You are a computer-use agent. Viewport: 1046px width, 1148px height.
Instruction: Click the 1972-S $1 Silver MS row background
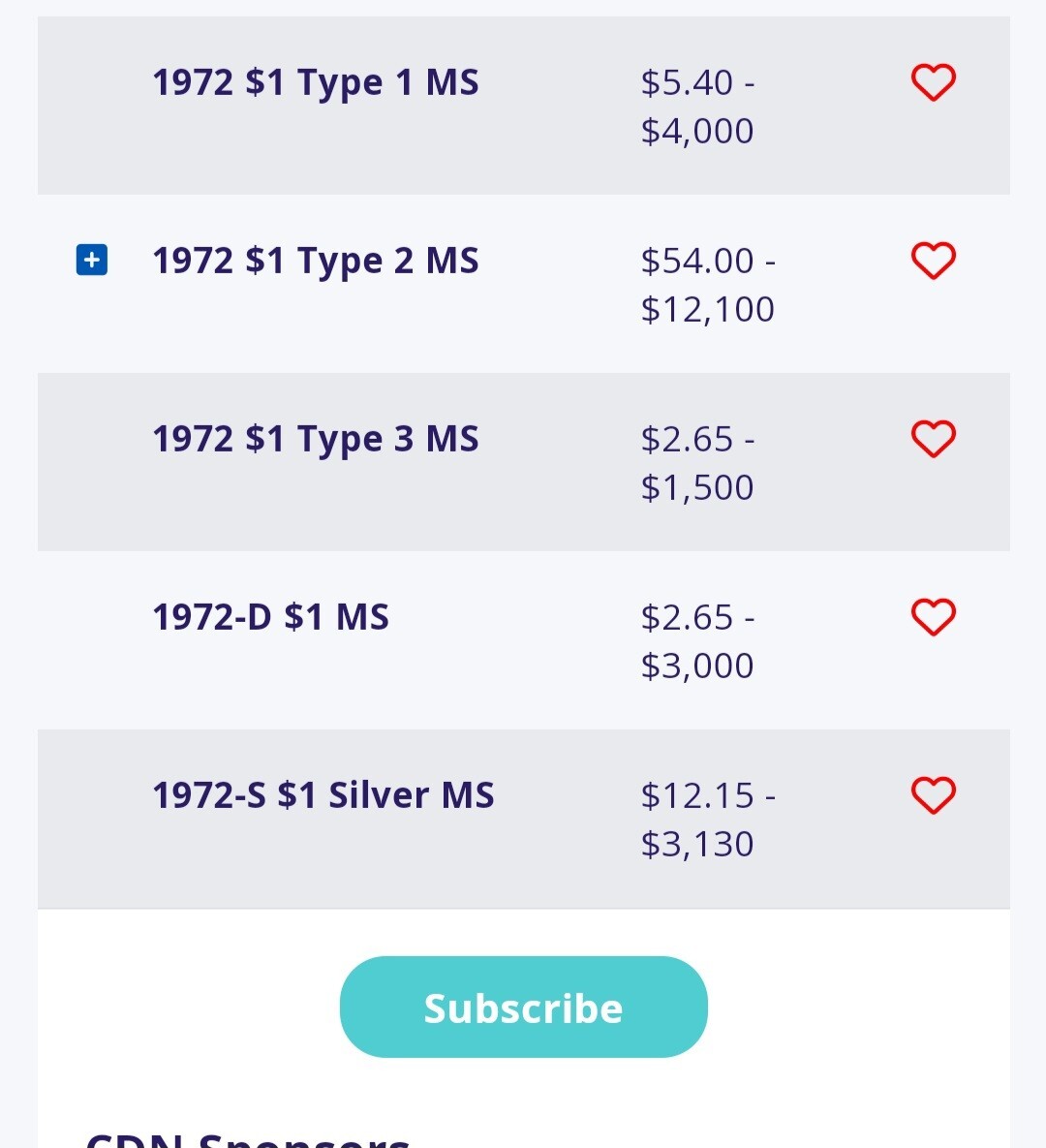click(523, 819)
